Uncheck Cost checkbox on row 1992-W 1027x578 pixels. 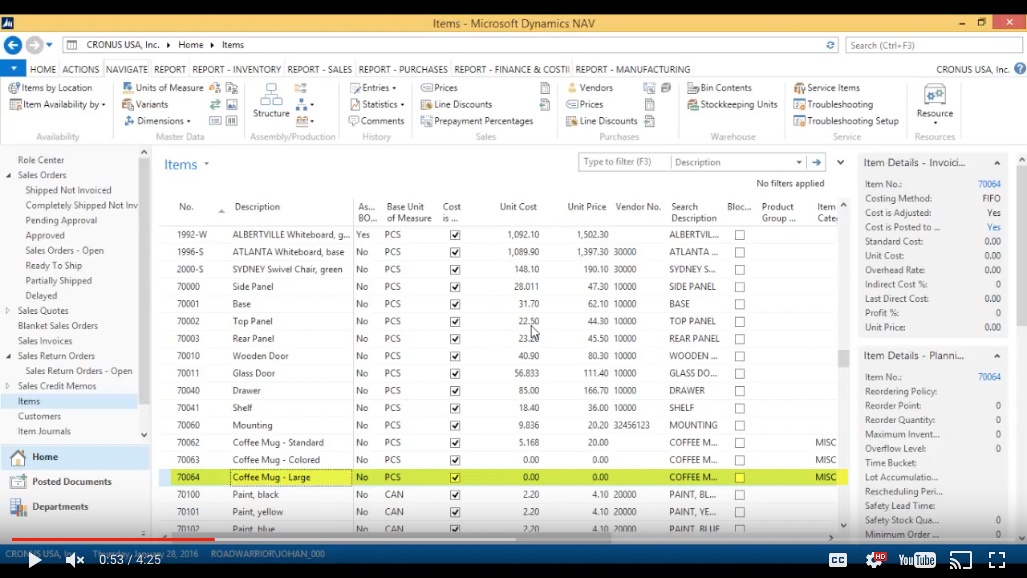point(453,234)
